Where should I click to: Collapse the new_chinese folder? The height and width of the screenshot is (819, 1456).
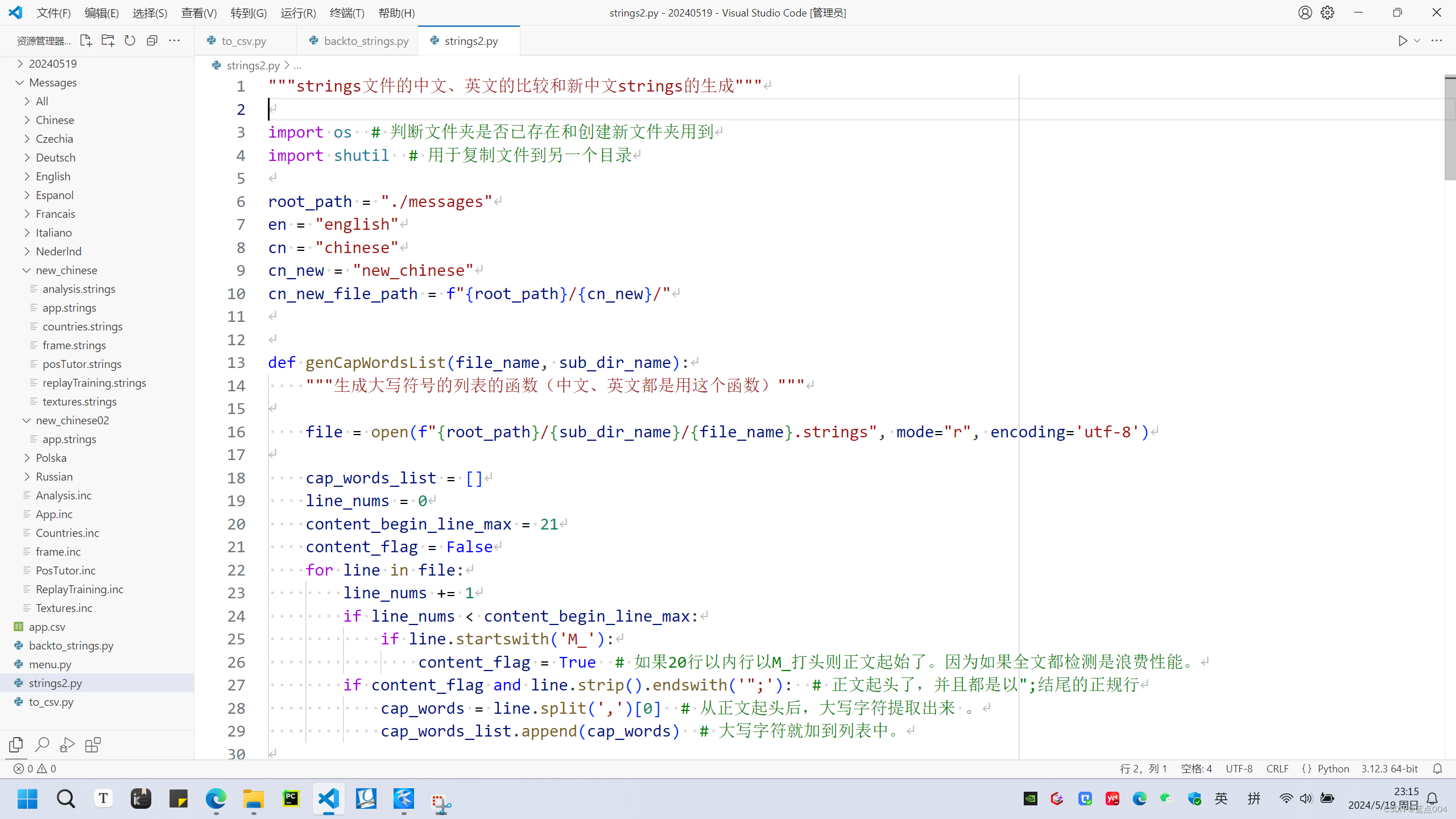66,270
